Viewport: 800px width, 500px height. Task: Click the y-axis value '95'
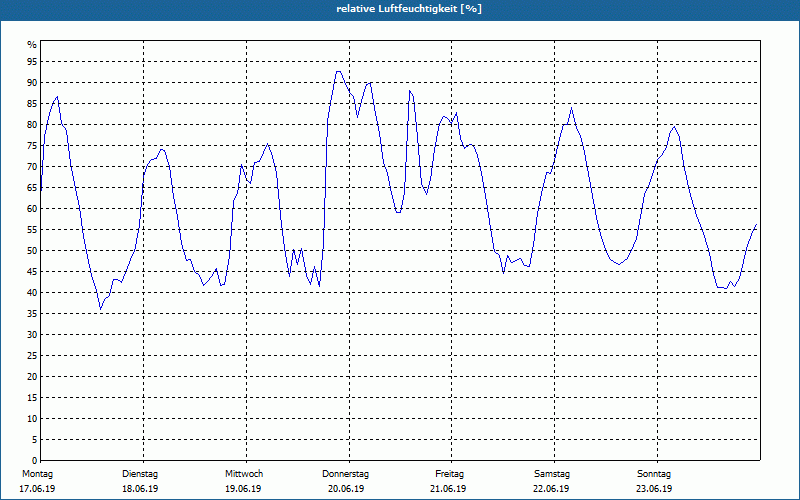tap(32, 62)
